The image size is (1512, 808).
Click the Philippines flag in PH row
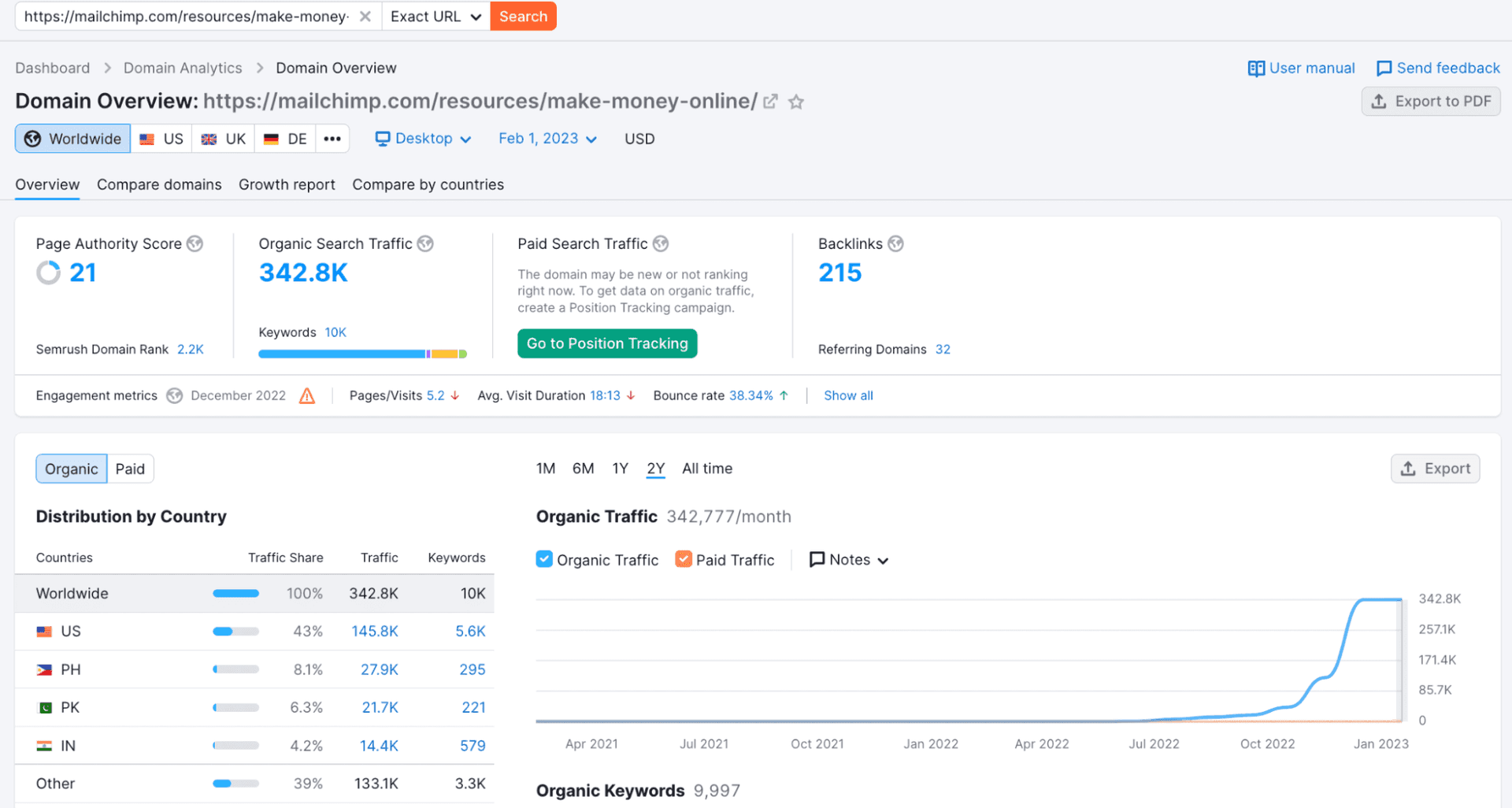[x=44, y=670]
